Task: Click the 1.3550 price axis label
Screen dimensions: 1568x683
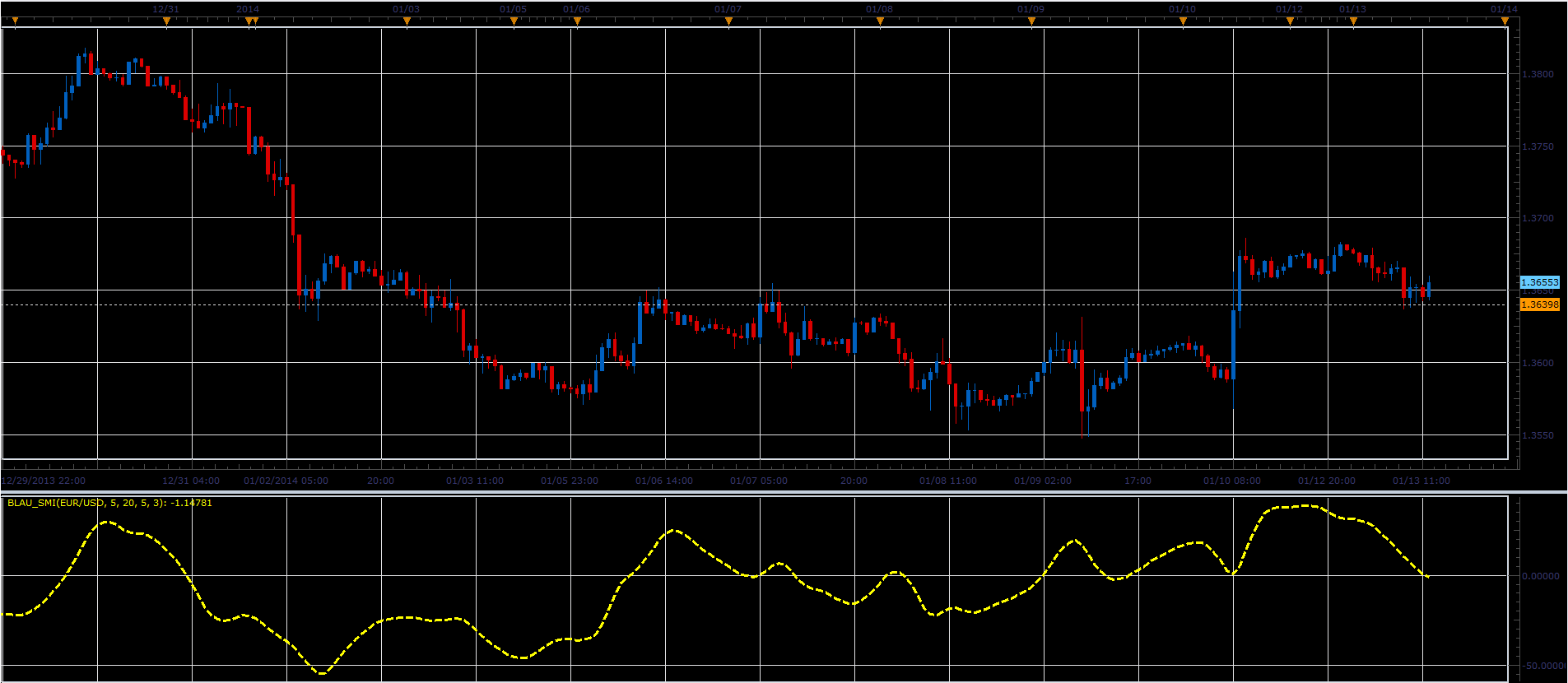Action: click(1538, 435)
